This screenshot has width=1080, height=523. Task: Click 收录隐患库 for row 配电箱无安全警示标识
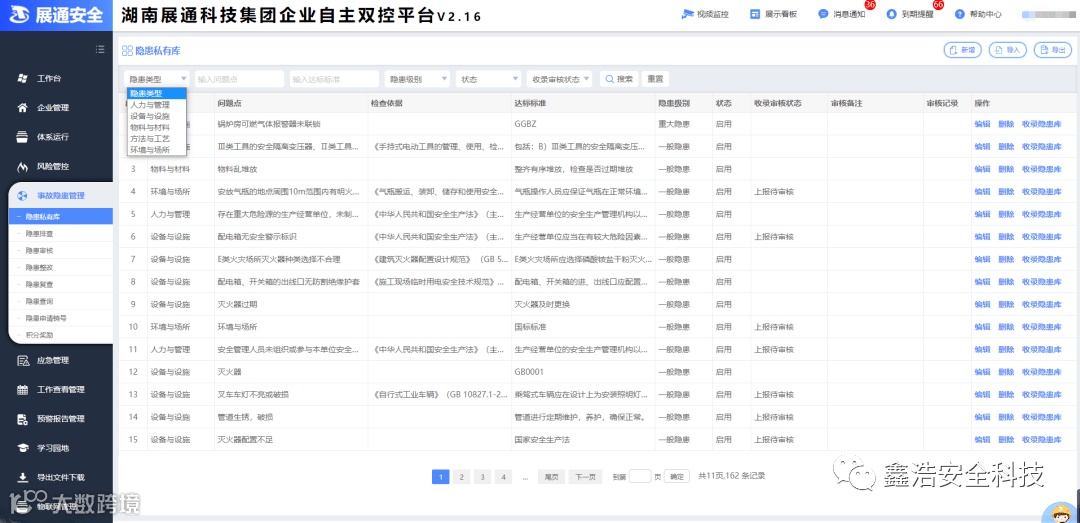coord(1041,237)
